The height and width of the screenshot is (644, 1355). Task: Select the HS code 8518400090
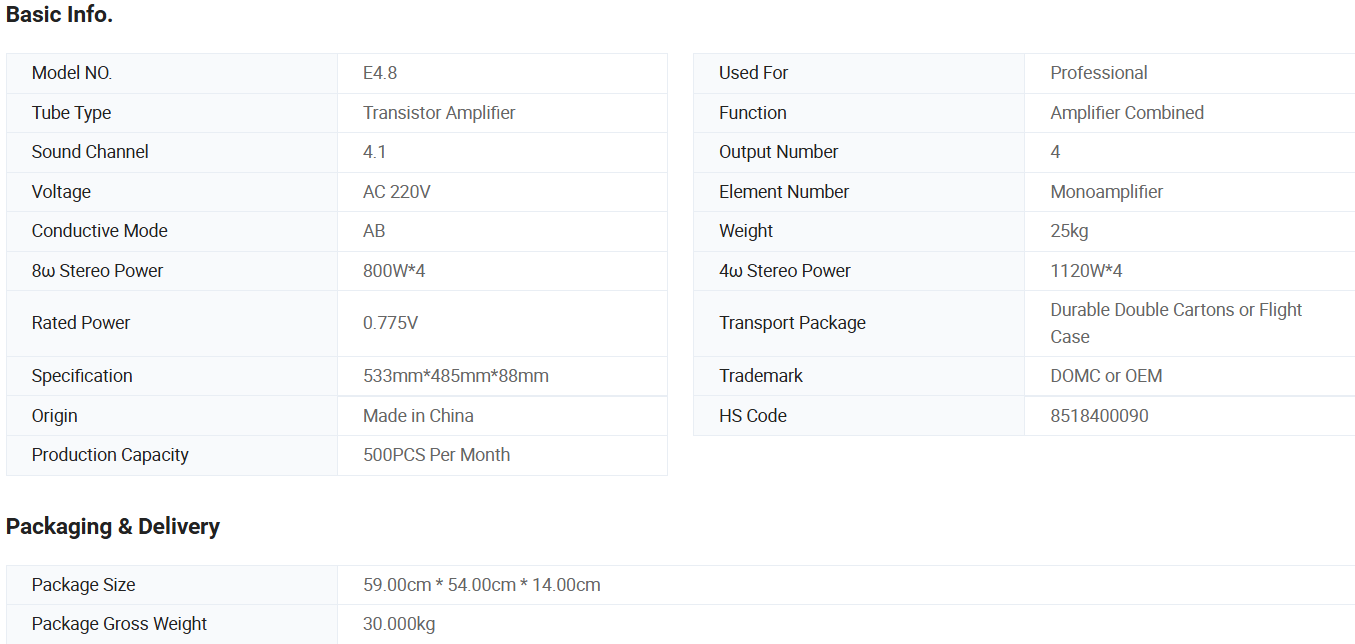click(x=1099, y=416)
